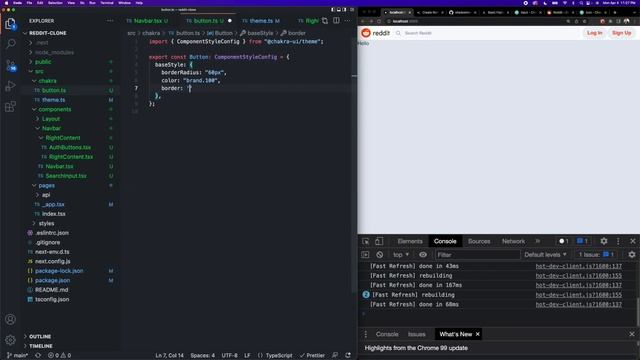Open package.json in the explorer
Screen dimensions: 640x360
click(52, 280)
